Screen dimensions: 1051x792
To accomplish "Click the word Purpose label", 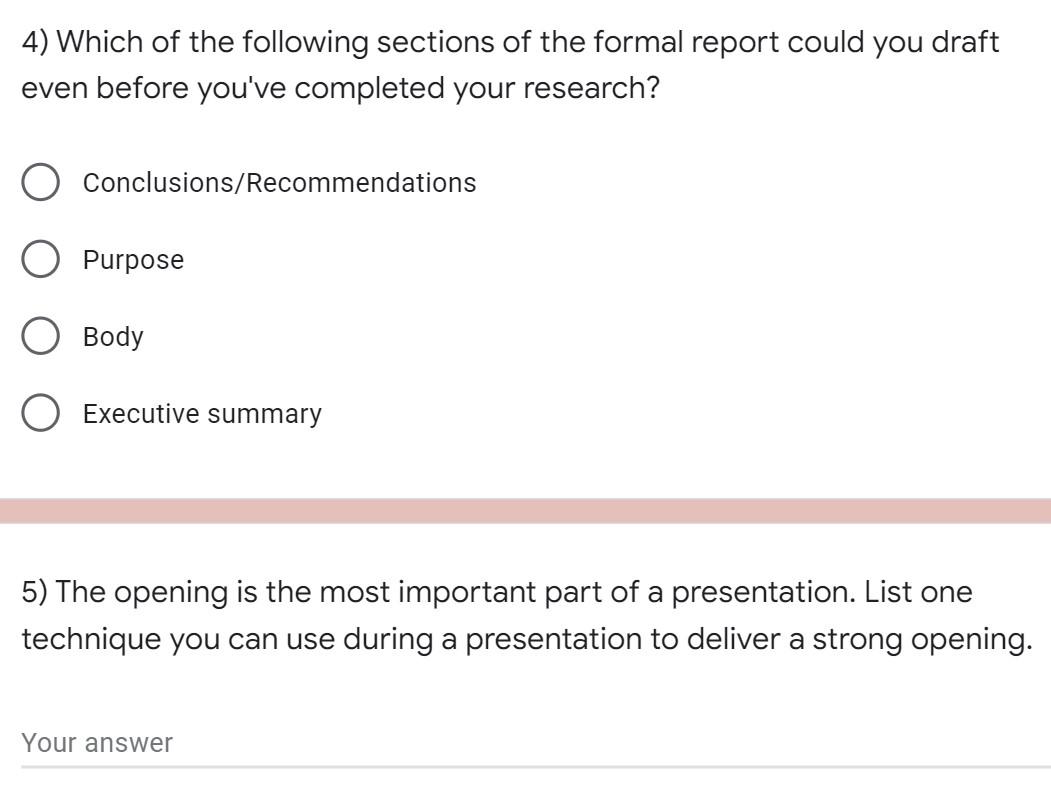I will [x=133, y=260].
